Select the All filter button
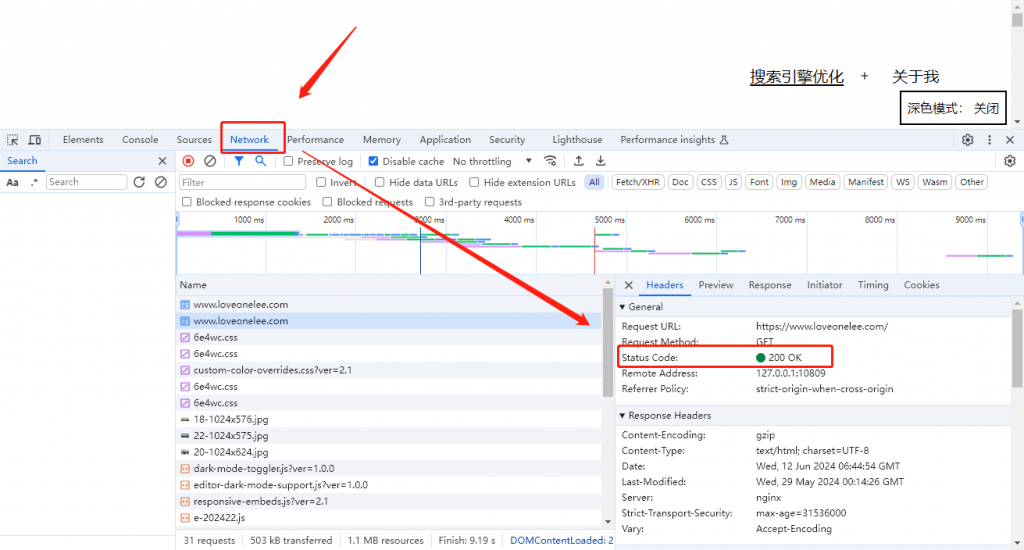 [594, 182]
